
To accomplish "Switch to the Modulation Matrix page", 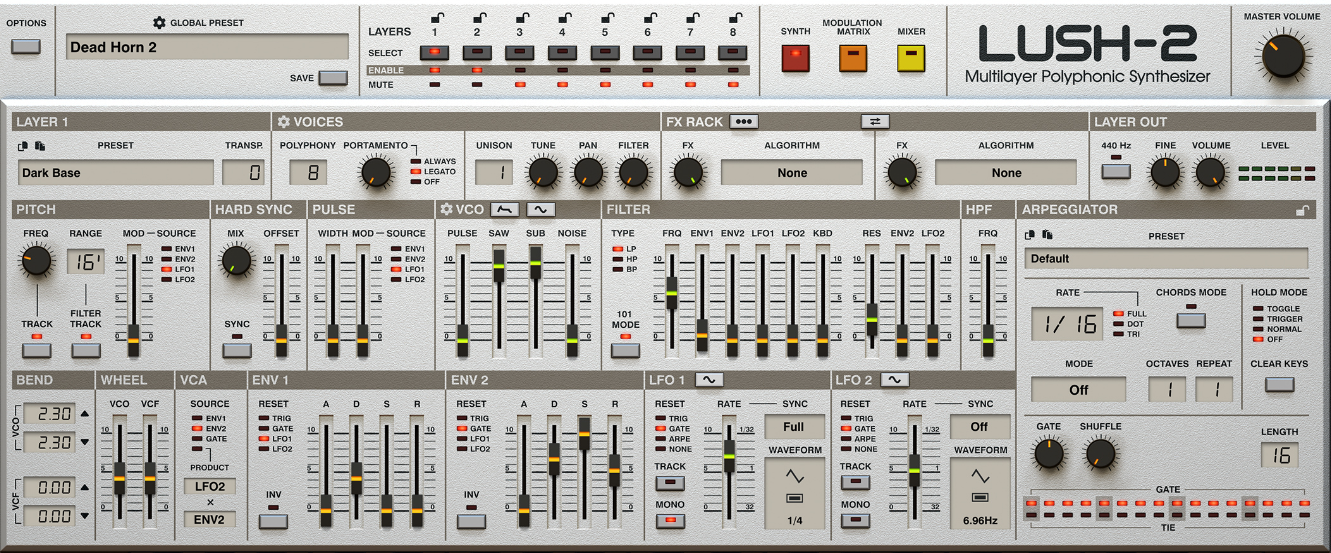I will [852, 59].
